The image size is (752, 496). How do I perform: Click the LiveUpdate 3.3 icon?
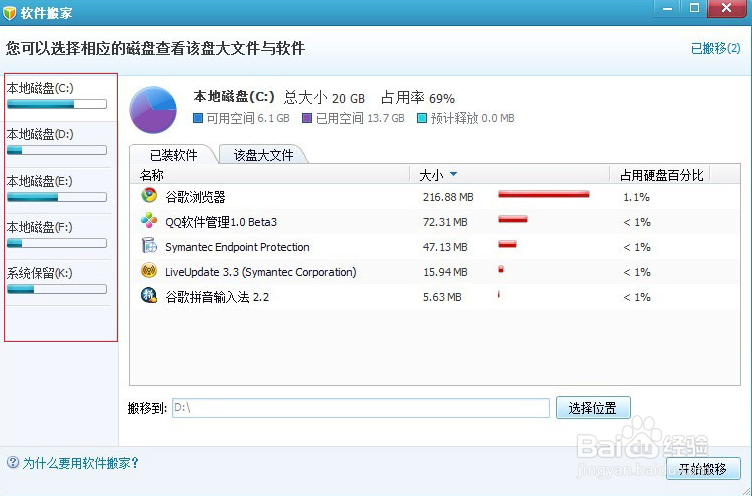point(149,270)
